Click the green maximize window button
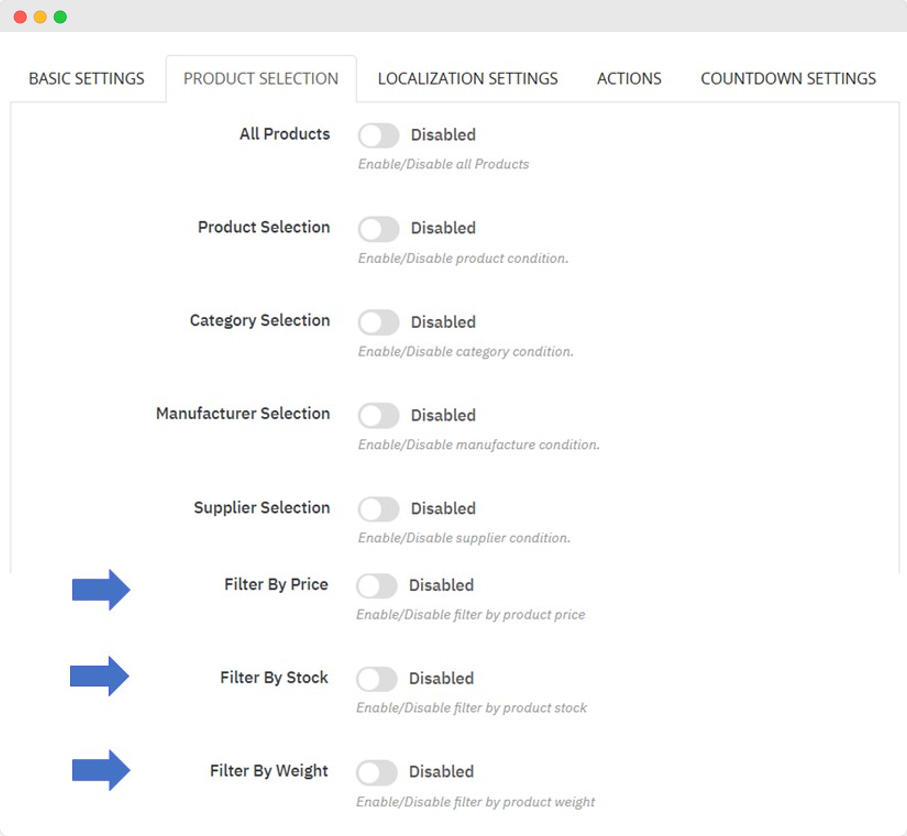The width and height of the screenshot is (907, 836). [60, 17]
